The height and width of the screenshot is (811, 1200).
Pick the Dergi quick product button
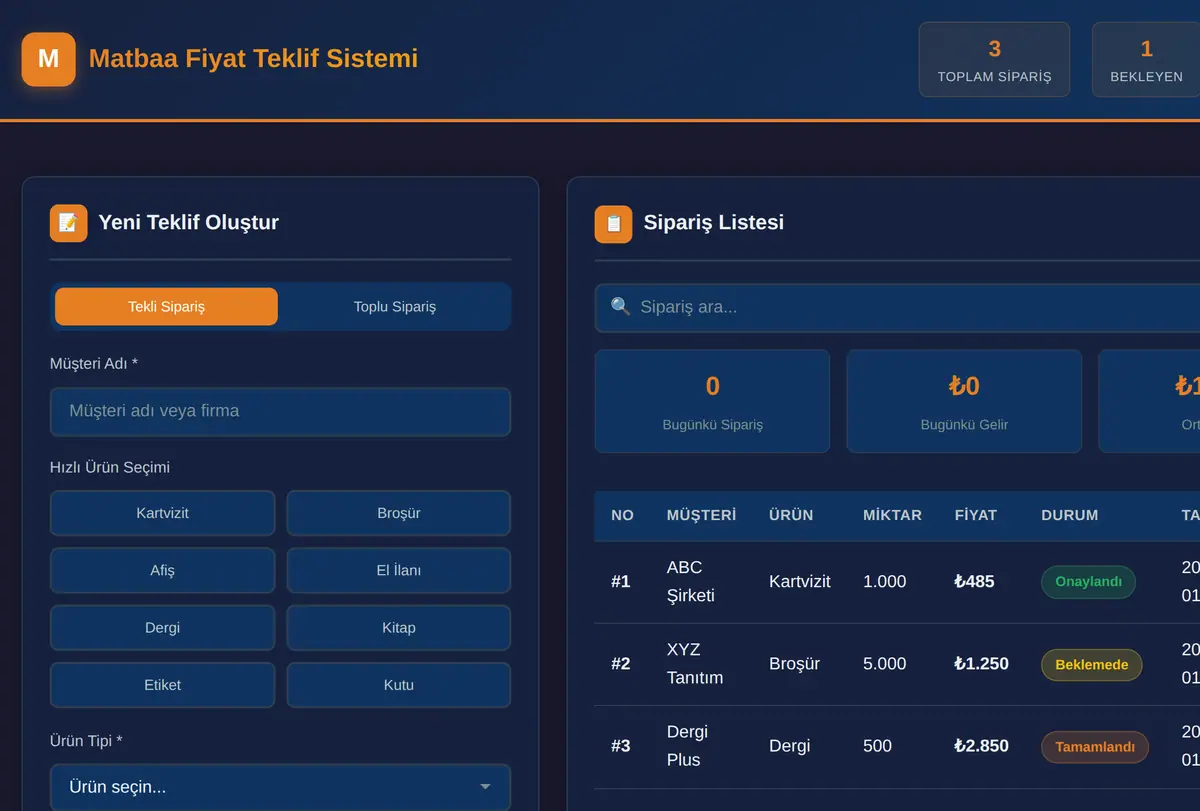(x=162, y=628)
